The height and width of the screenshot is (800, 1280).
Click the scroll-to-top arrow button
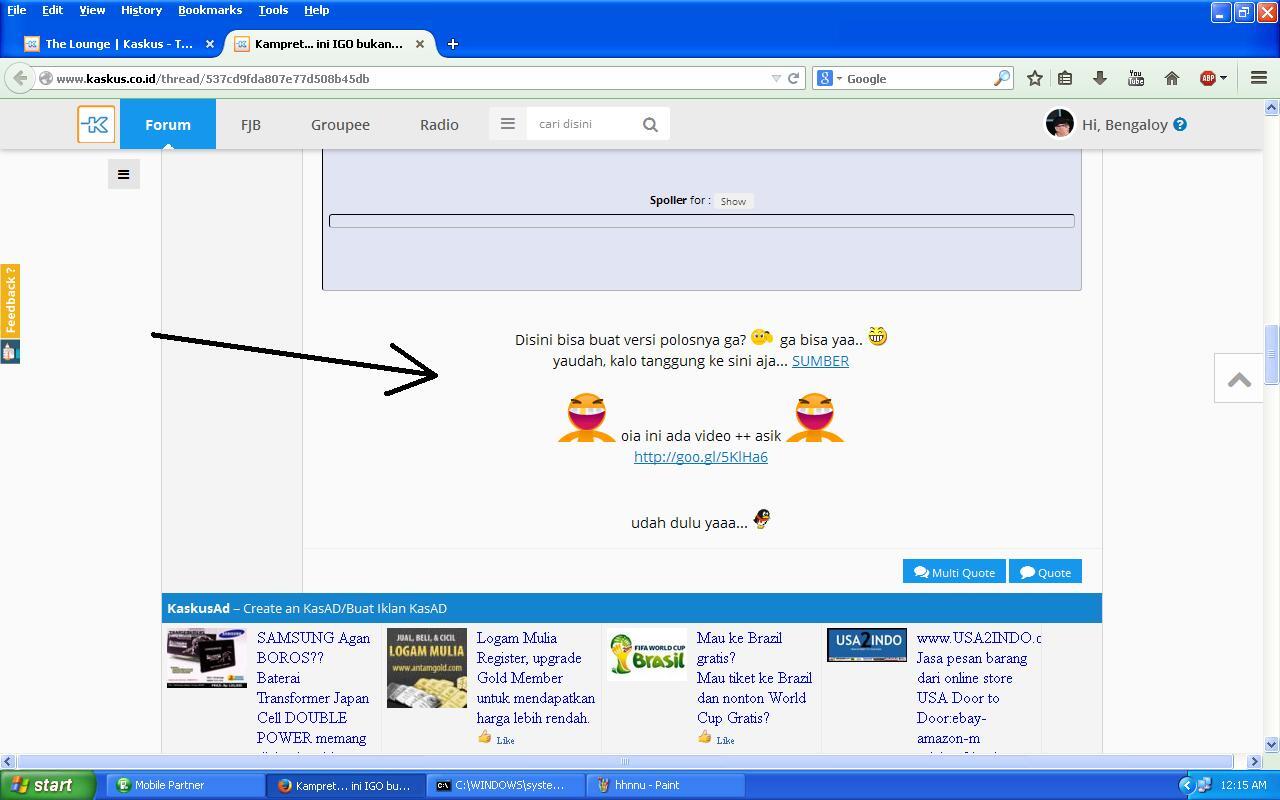1239,378
